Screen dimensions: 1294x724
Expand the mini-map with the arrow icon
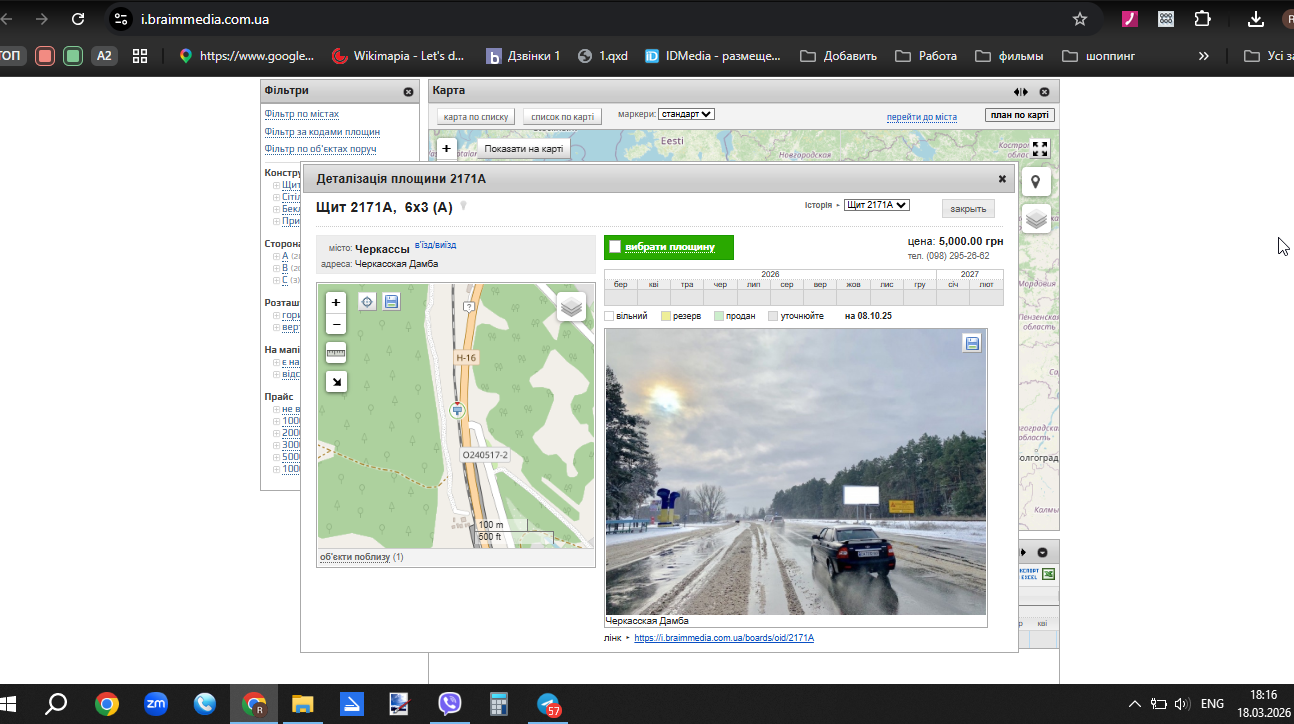336,381
